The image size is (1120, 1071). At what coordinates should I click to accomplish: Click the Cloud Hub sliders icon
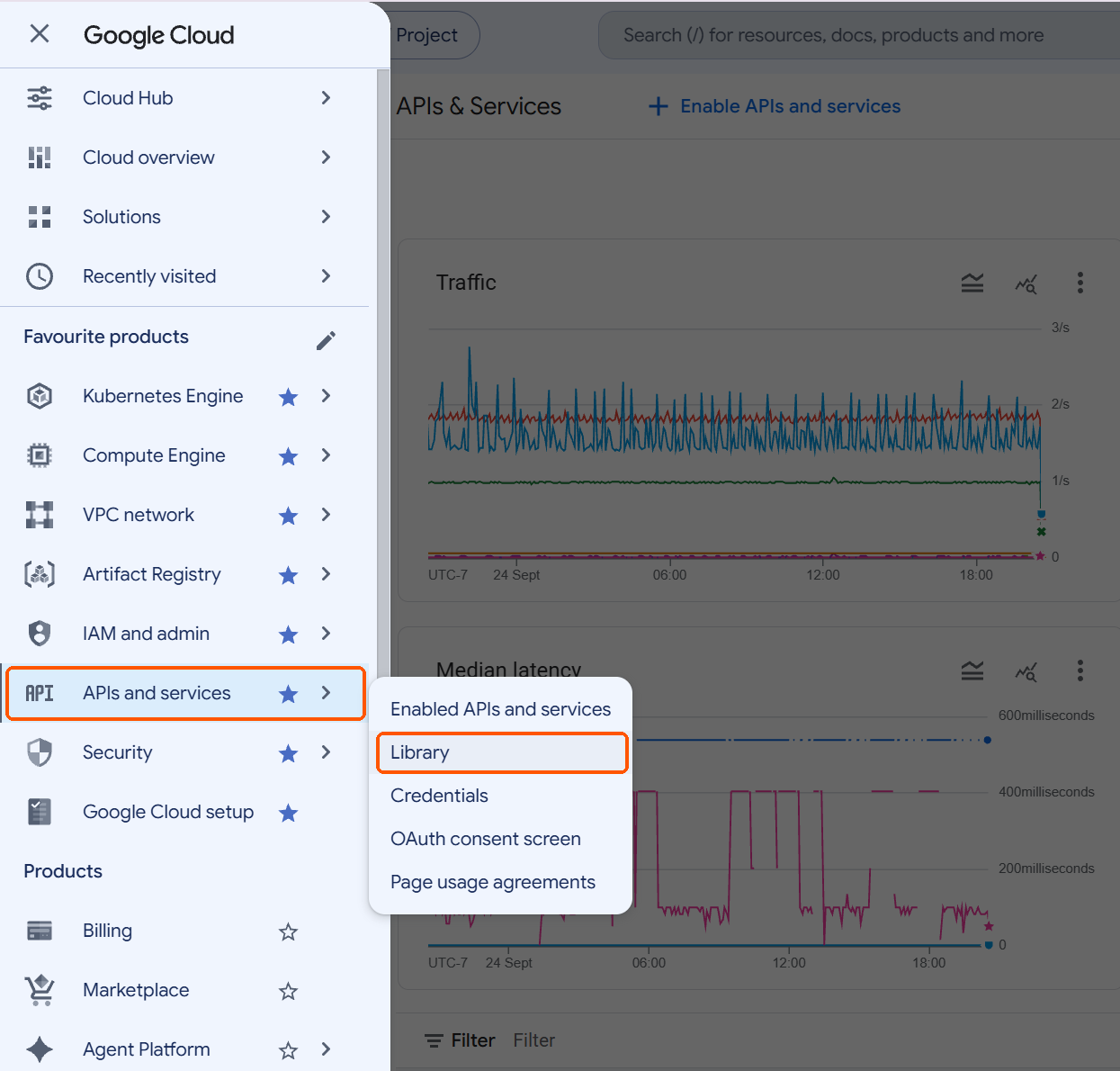pos(40,98)
